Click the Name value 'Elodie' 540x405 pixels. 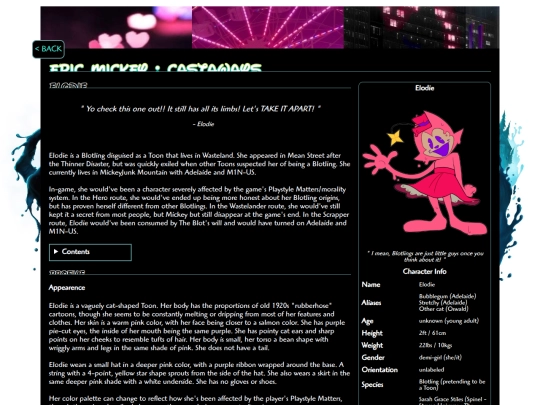[427, 284]
